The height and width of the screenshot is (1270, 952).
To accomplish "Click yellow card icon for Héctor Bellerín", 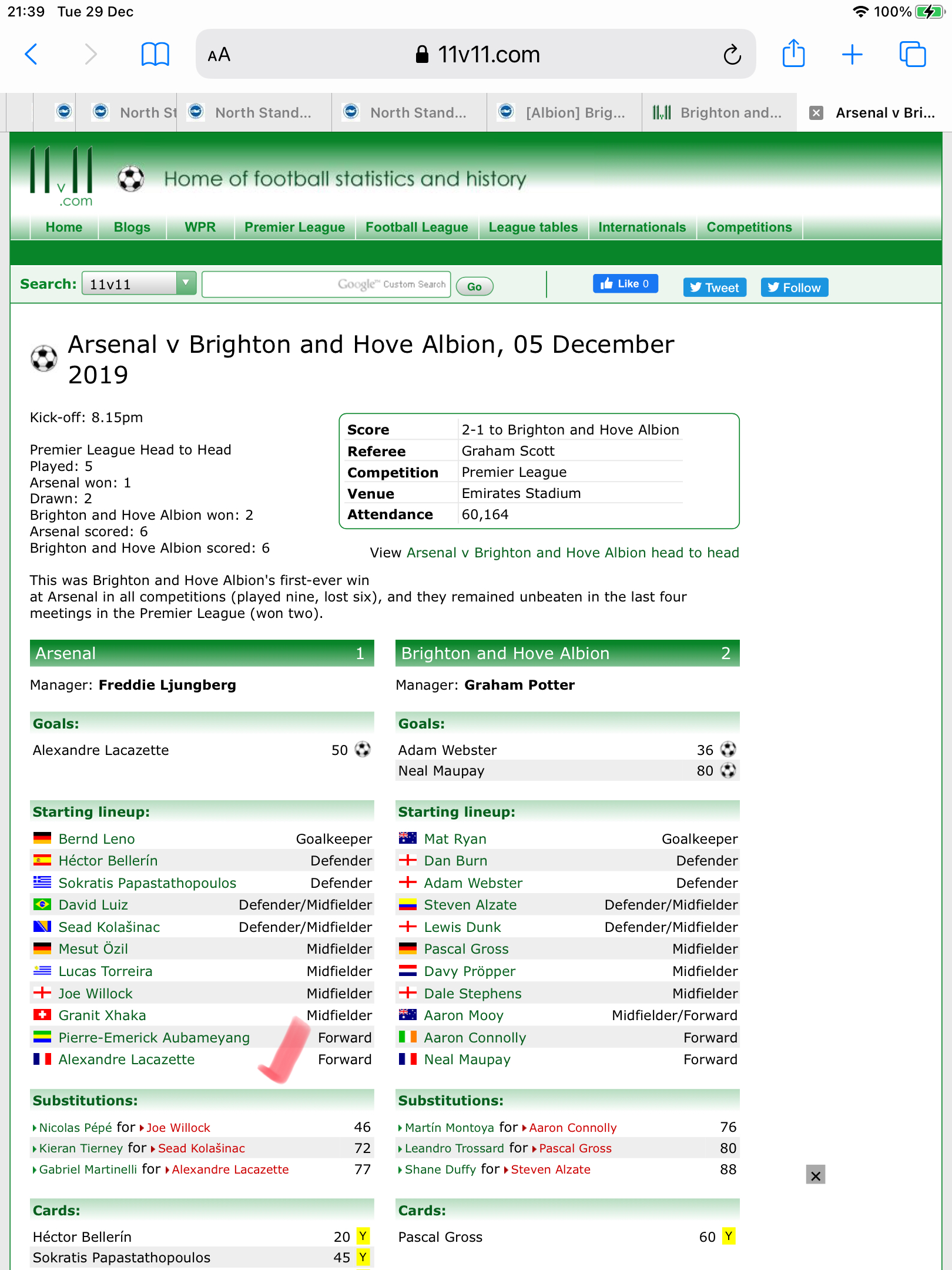I will (363, 1236).
